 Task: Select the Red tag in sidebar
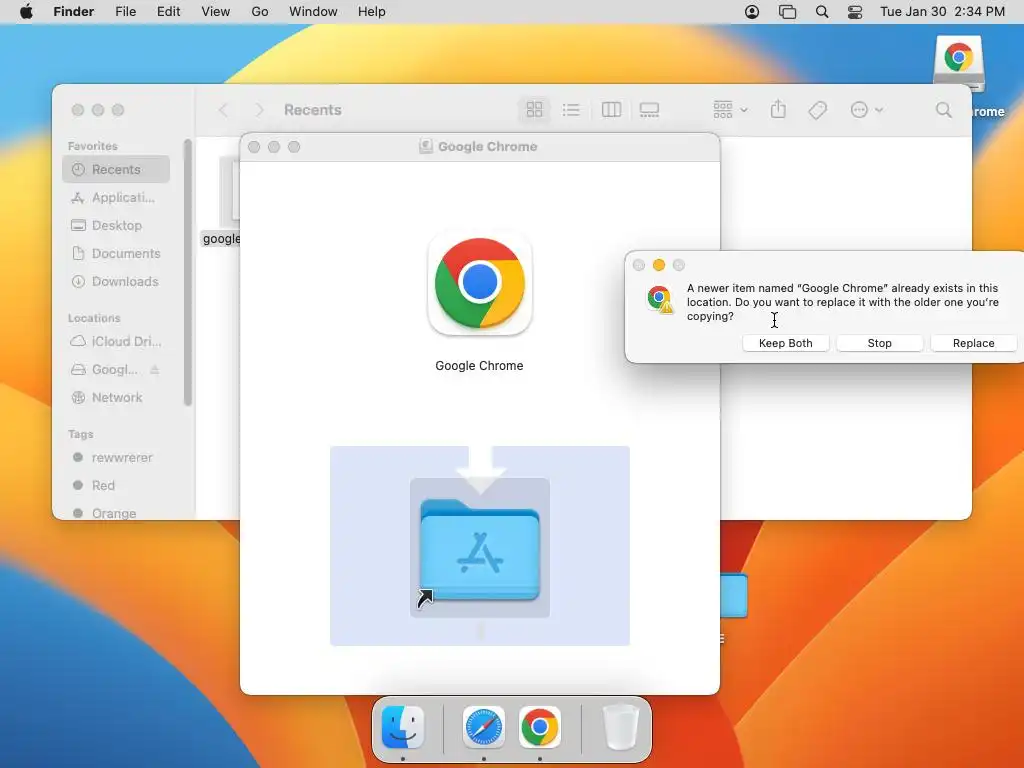point(116,485)
